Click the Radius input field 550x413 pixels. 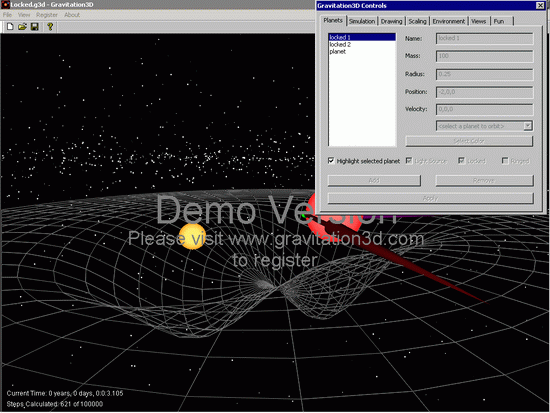[x=484, y=74]
